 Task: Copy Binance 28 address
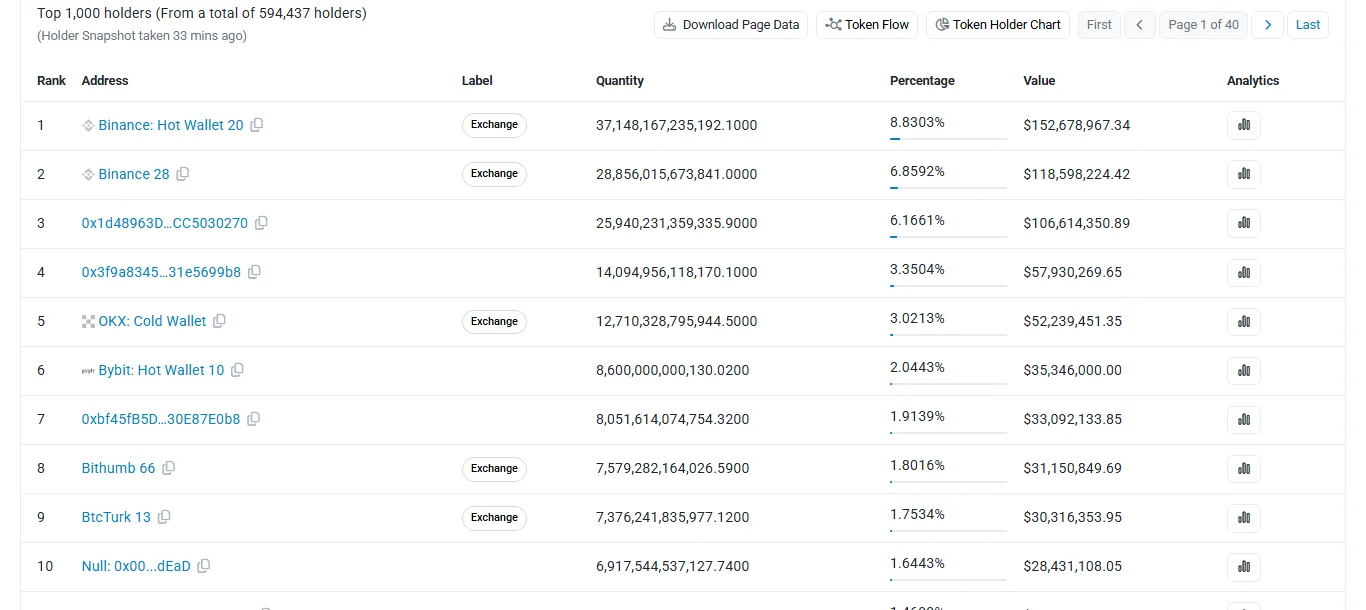point(183,174)
